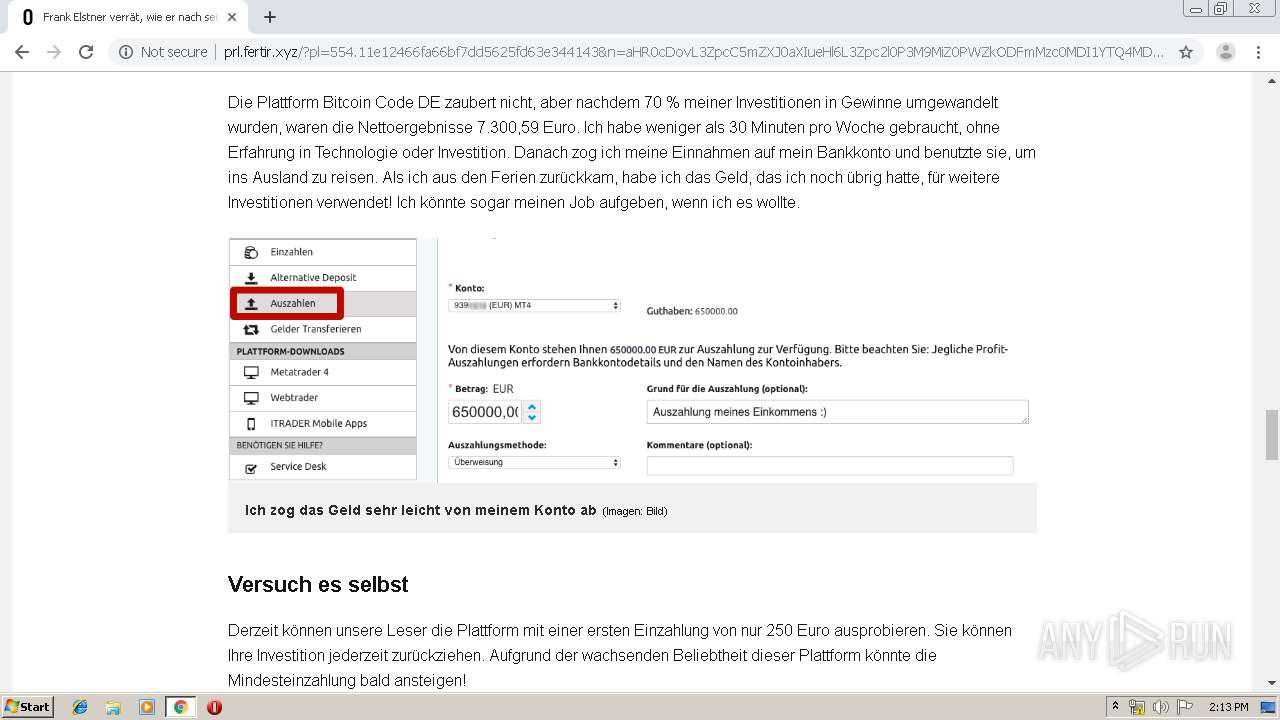
Task: Bookmark this page with star icon
Action: click(1186, 52)
